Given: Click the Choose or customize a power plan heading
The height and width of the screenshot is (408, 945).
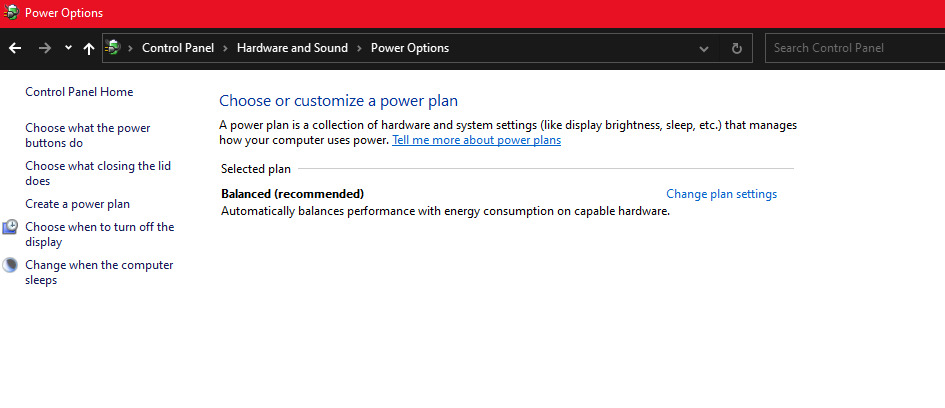Looking at the screenshot, I should tap(338, 101).
